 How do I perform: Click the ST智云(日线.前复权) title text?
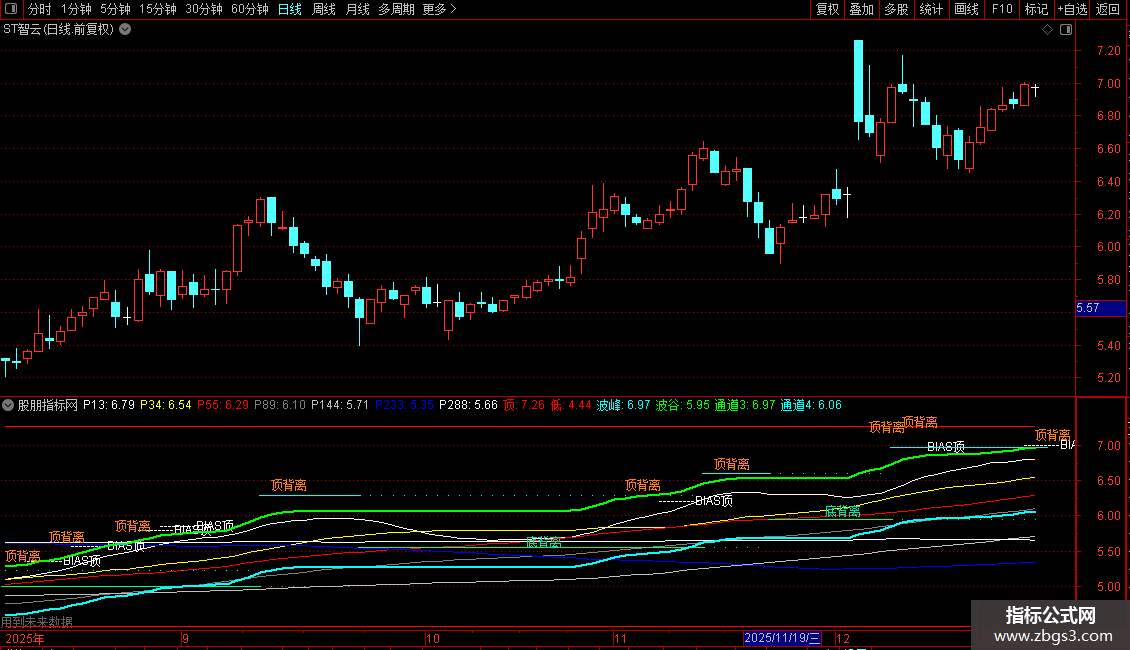[x=58, y=30]
